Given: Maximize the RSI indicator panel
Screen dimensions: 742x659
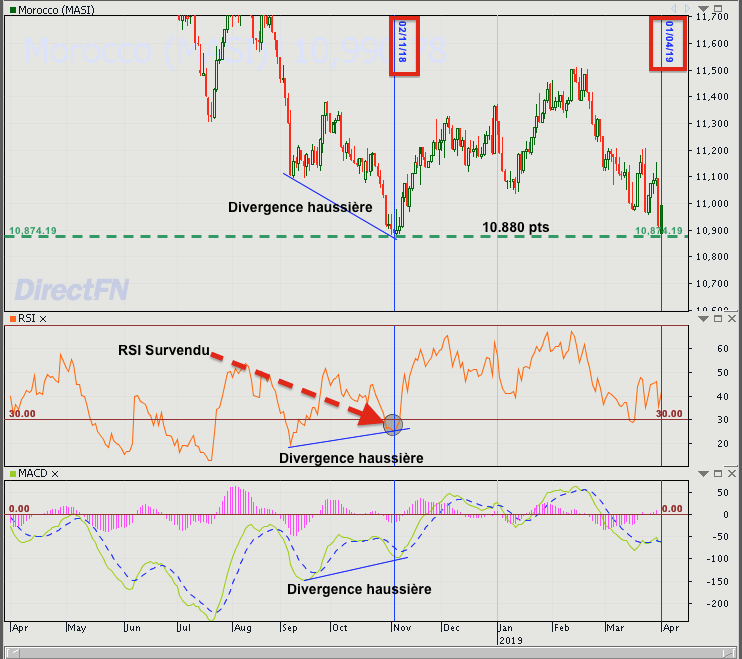Looking at the screenshot, I should click(716, 318).
